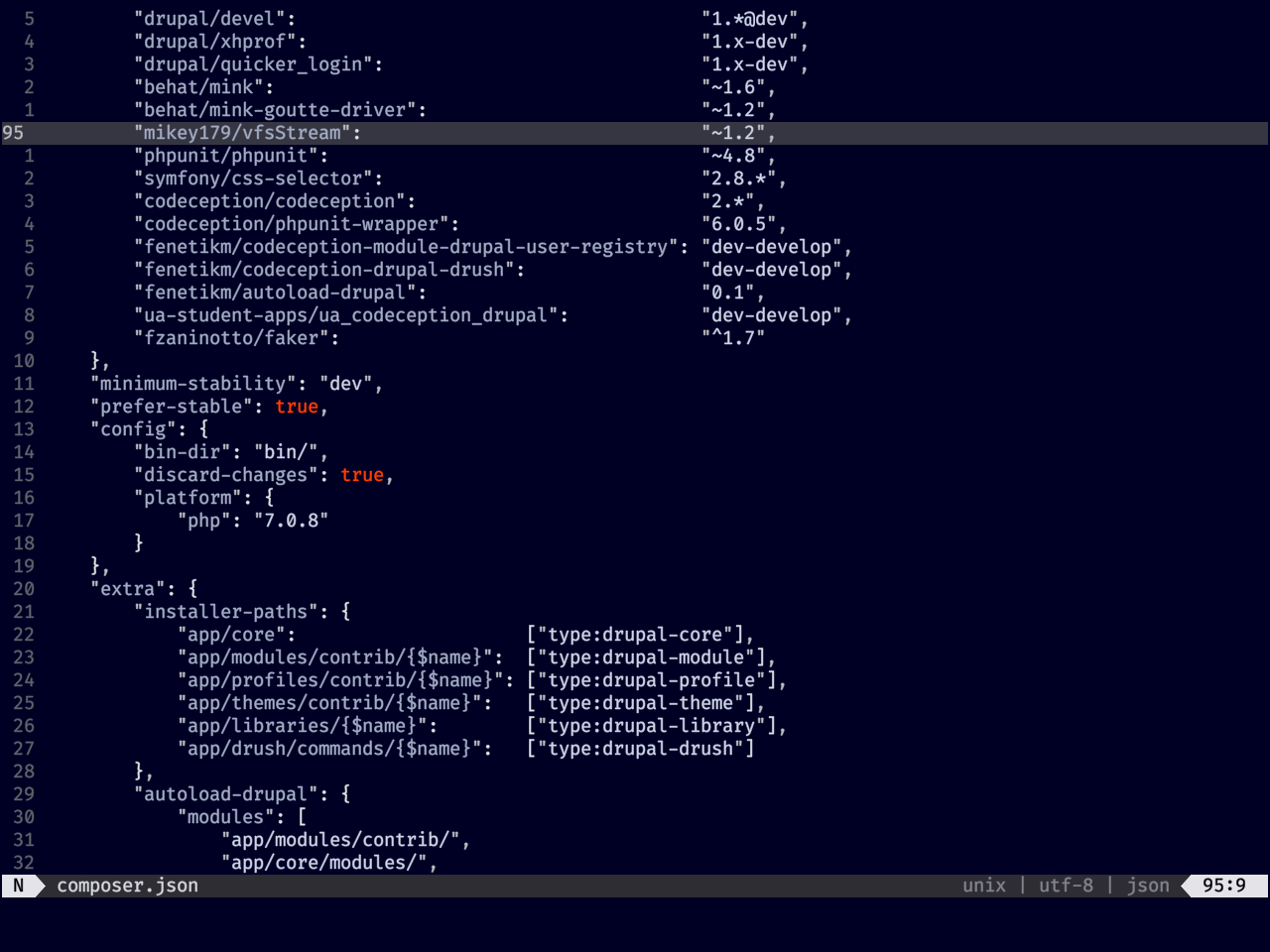1270x952 pixels.
Task: Click "codeception/phpunit-wrapper" key
Action: coord(292,224)
